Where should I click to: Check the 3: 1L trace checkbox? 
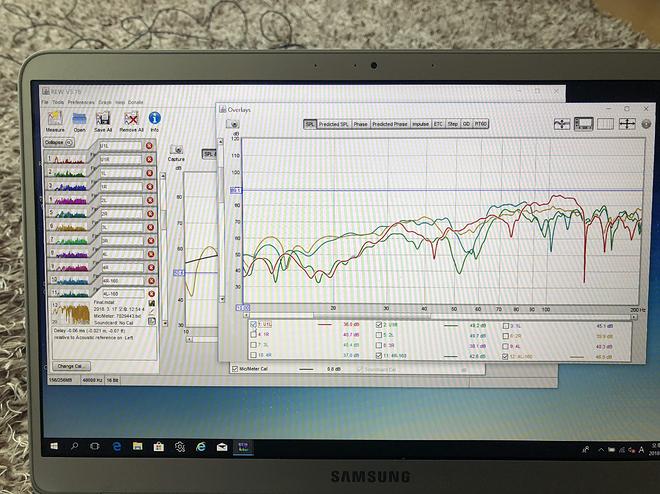click(506, 326)
